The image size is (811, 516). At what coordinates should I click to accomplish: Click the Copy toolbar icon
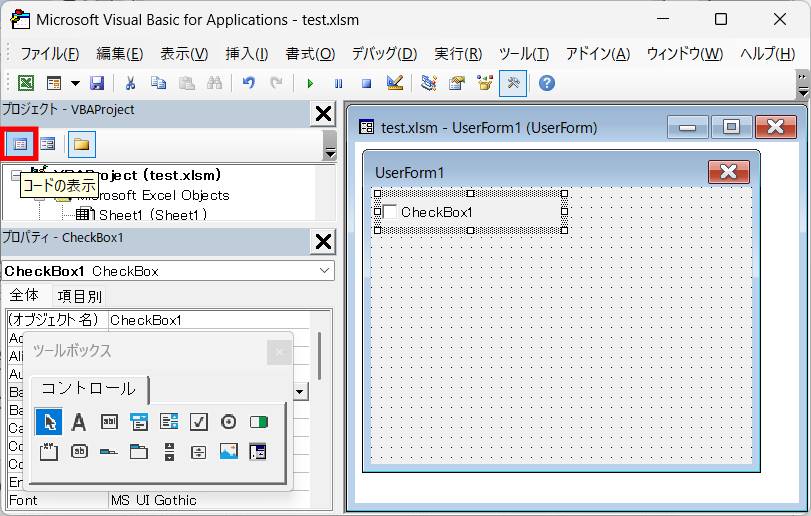pyautogui.click(x=158, y=83)
